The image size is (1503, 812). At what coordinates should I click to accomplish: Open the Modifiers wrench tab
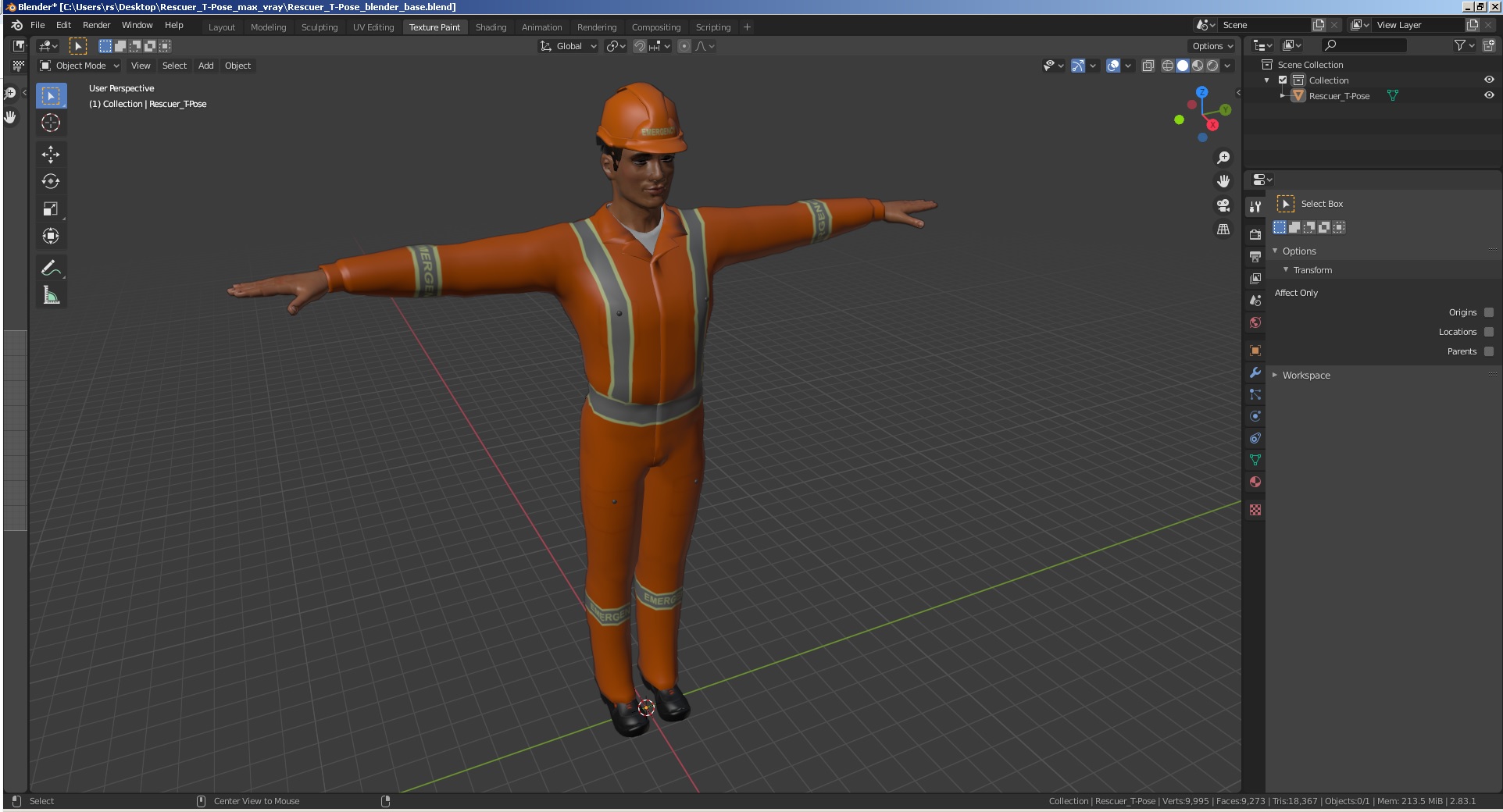(1255, 372)
